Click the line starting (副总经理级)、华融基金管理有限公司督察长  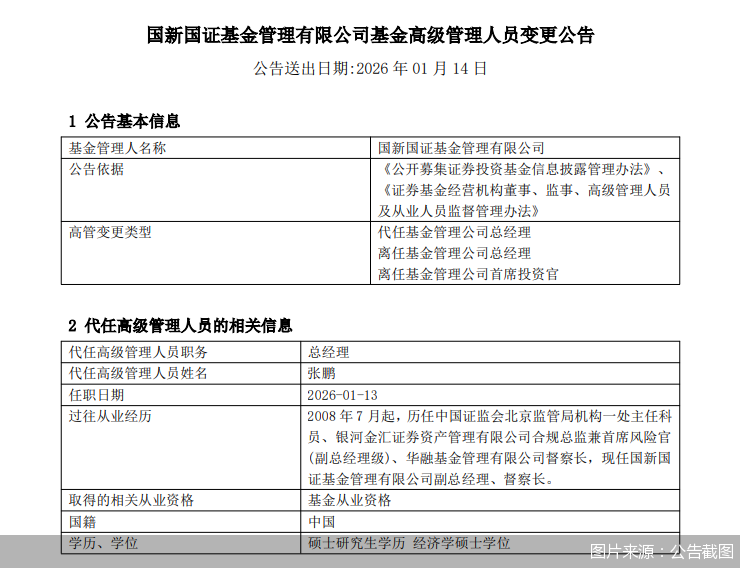[489, 458]
